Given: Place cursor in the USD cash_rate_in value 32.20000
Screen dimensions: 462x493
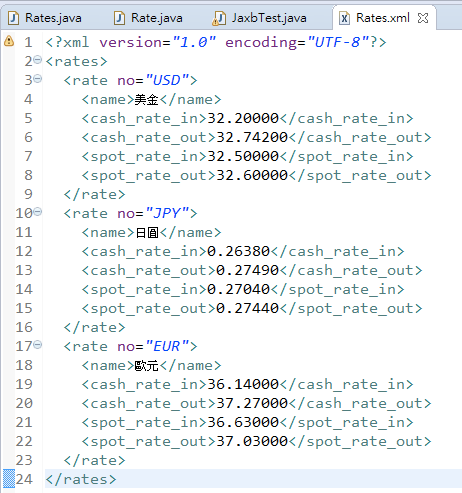Looking at the screenshot, I should click(243, 118).
